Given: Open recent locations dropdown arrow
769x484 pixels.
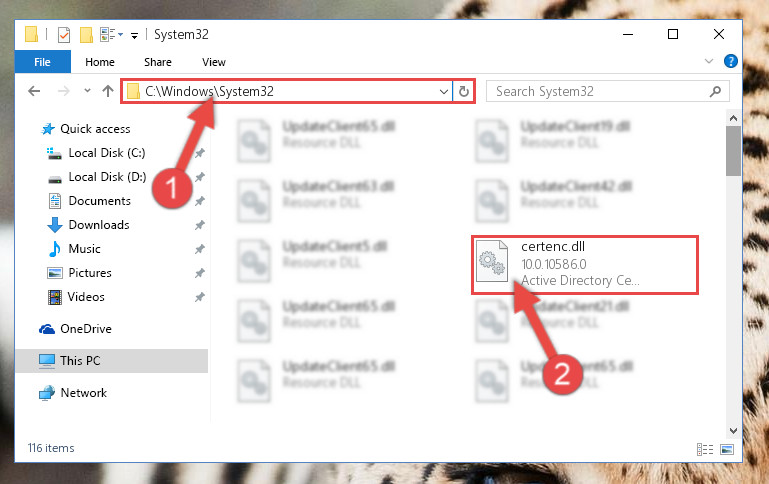Looking at the screenshot, I should point(87,91).
